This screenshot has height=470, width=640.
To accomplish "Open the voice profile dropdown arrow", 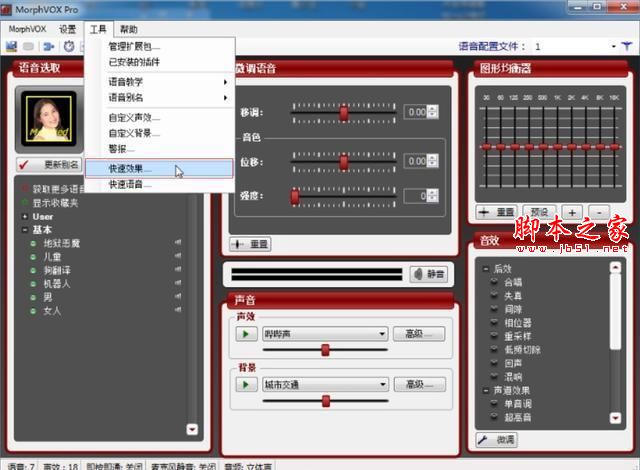I will click(613, 47).
